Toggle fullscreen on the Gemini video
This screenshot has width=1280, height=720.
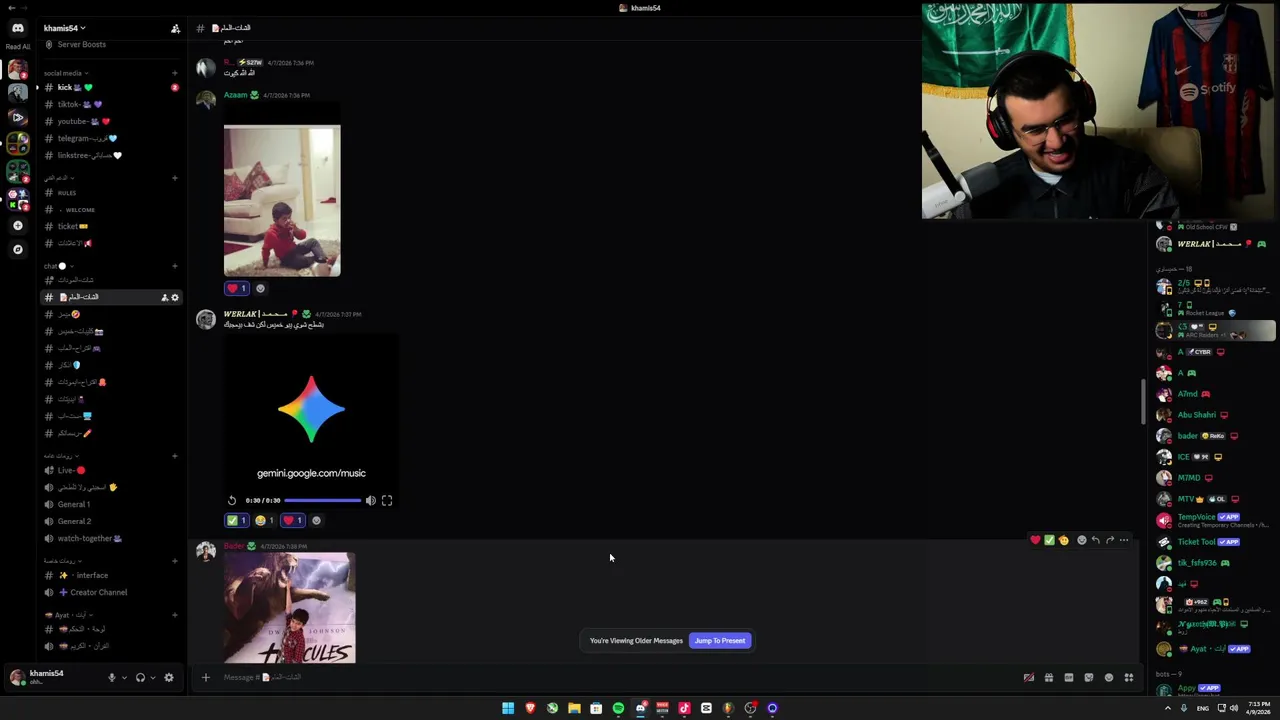387,500
